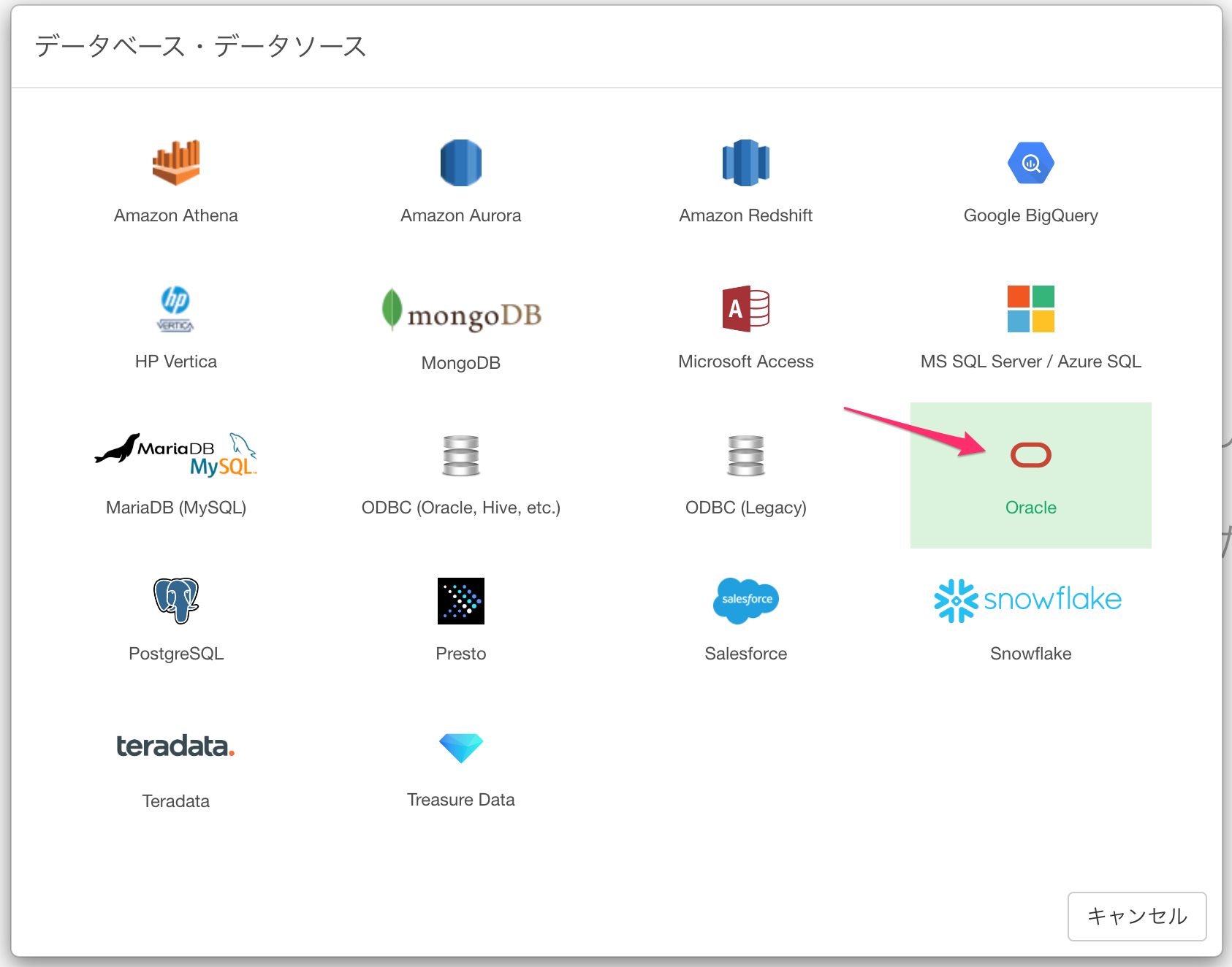Click the HP Vertica logo

tap(176, 309)
